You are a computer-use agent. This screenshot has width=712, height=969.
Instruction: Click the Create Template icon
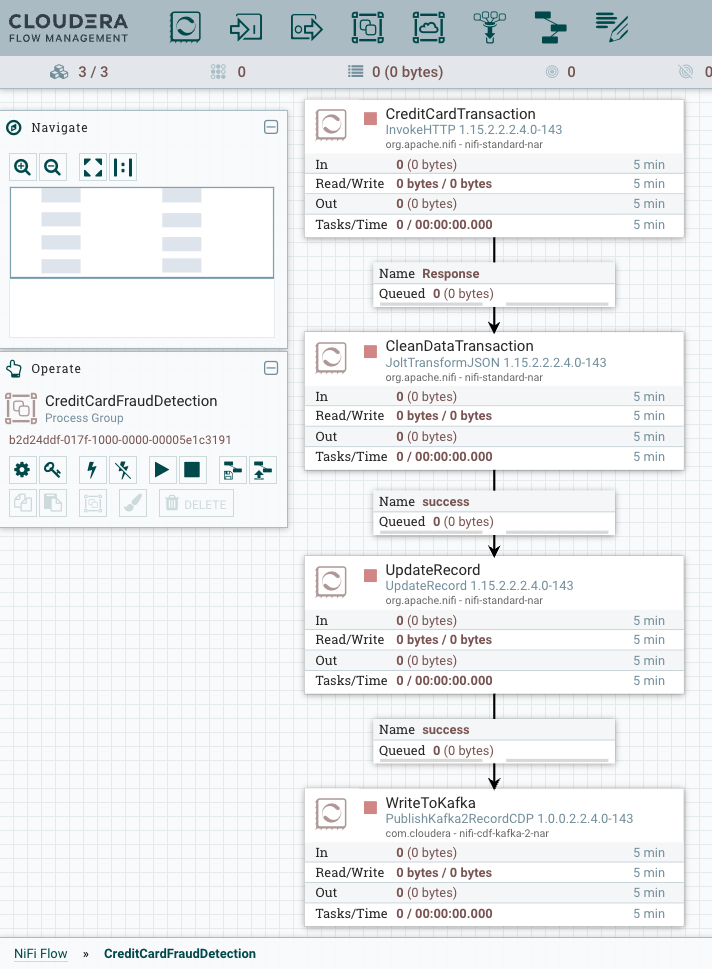[232, 470]
